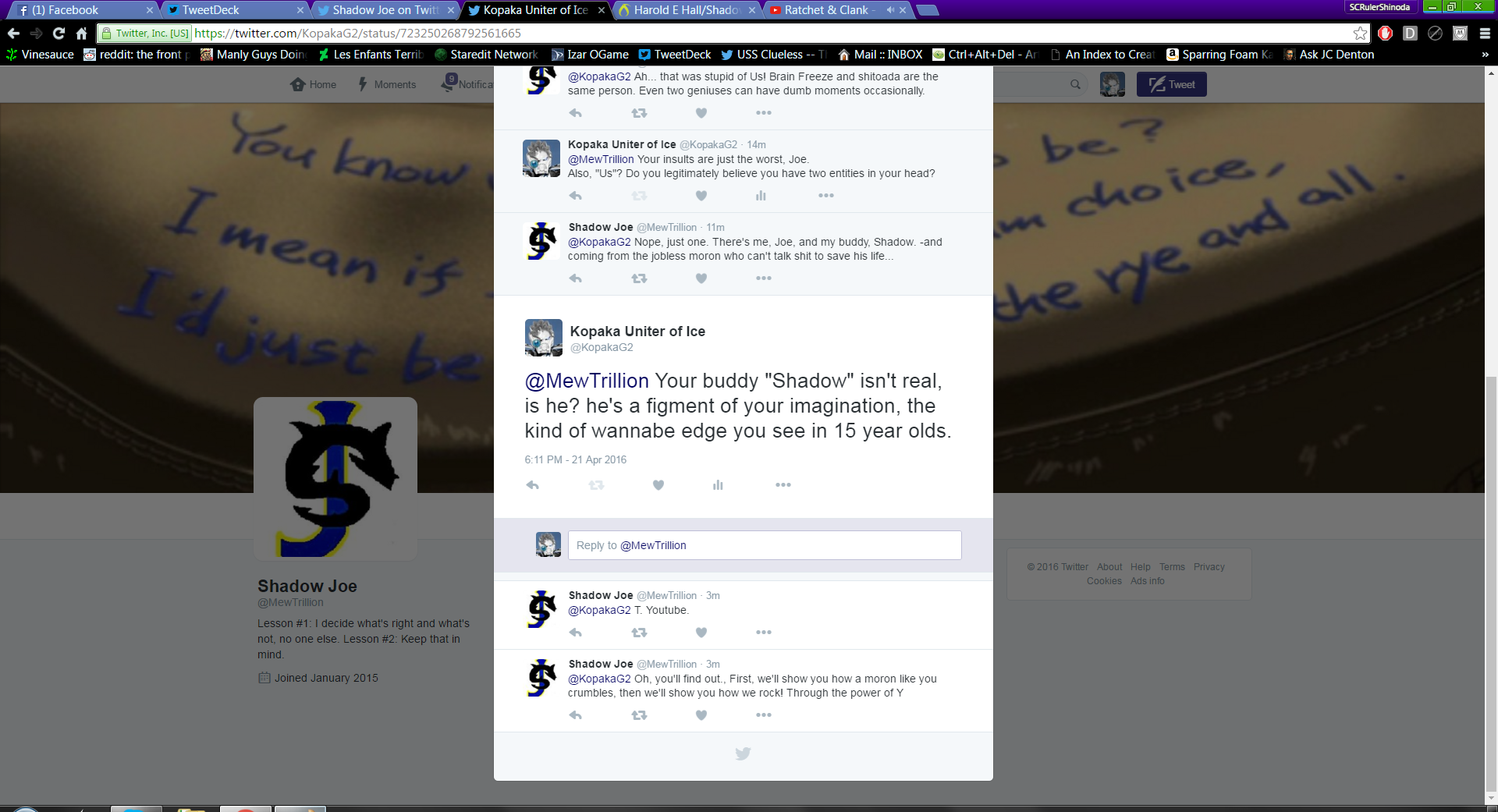The image size is (1498, 812).
Task: Open the Staredit Network bookmark
Action: tap(486, 55)
